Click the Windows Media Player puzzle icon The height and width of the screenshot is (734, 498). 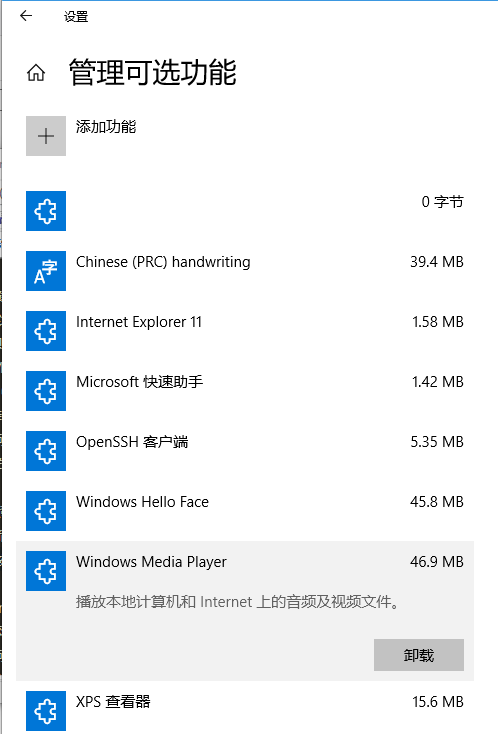[46, 570]
